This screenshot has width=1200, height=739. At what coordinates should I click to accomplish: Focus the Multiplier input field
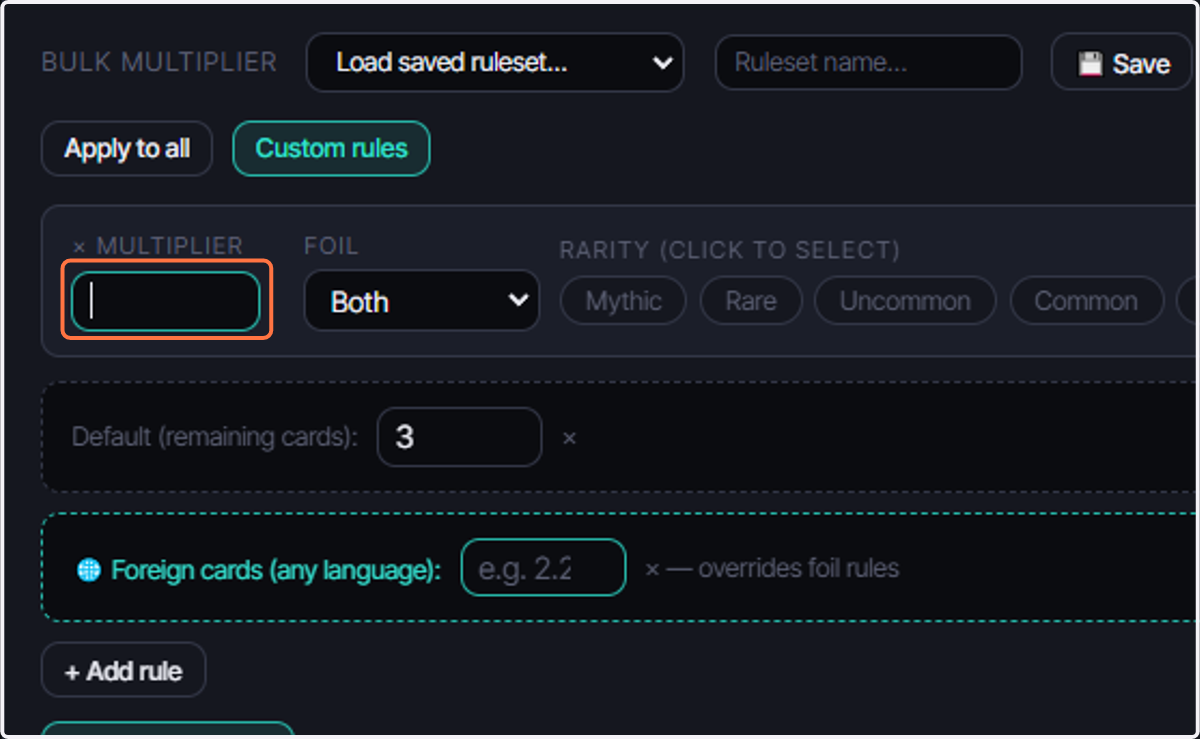coord(166,301)
